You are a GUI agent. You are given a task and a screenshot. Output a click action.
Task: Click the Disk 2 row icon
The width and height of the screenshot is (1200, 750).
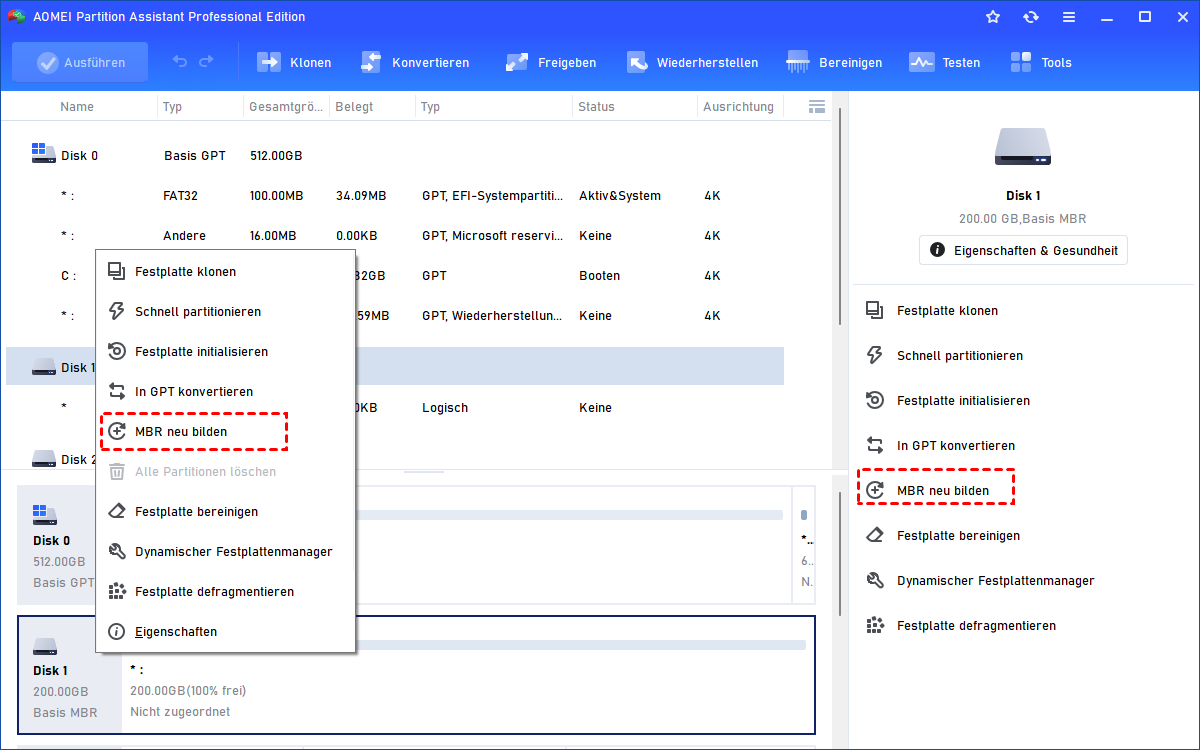click(43, 458)
